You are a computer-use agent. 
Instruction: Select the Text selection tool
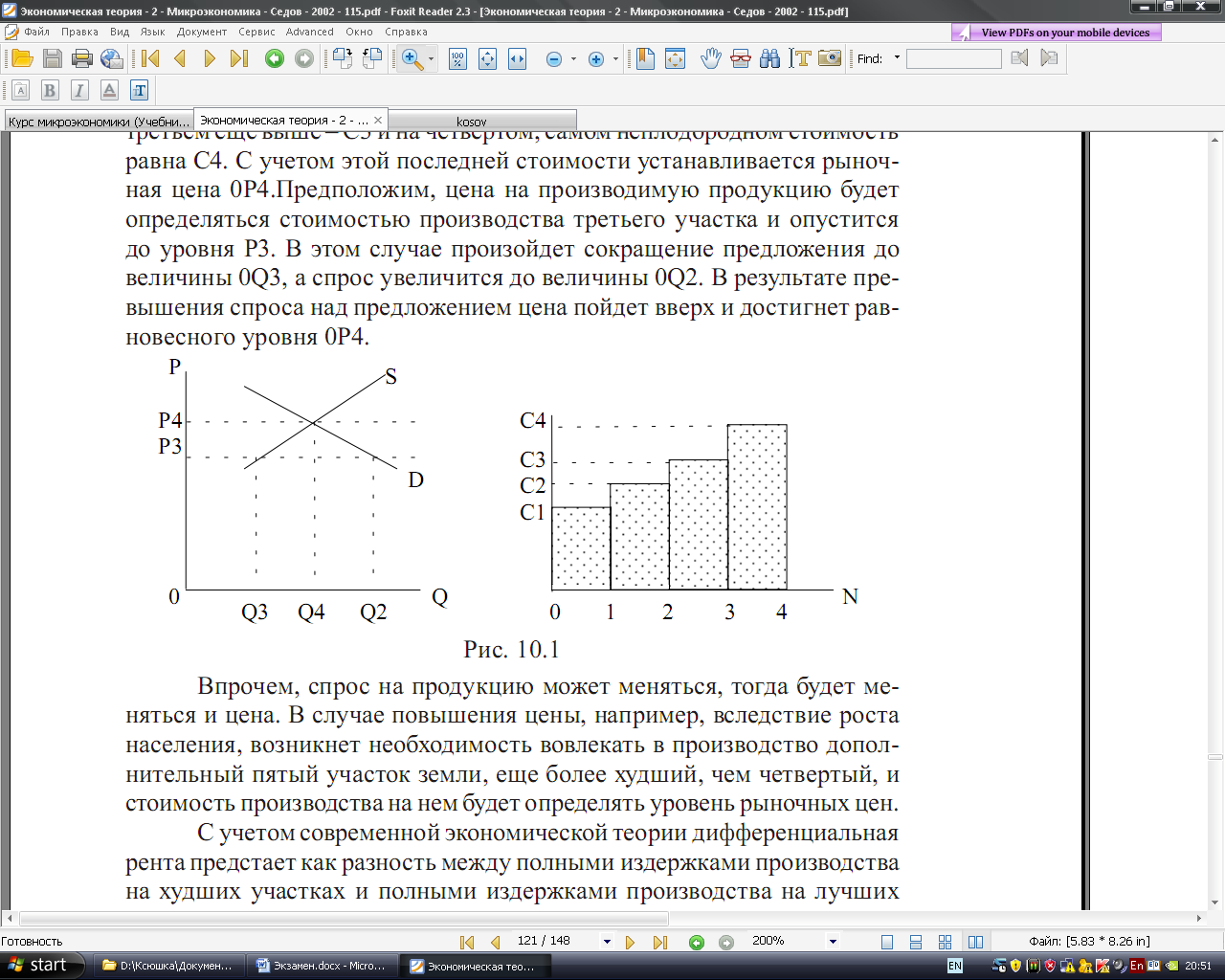[800, 58]
